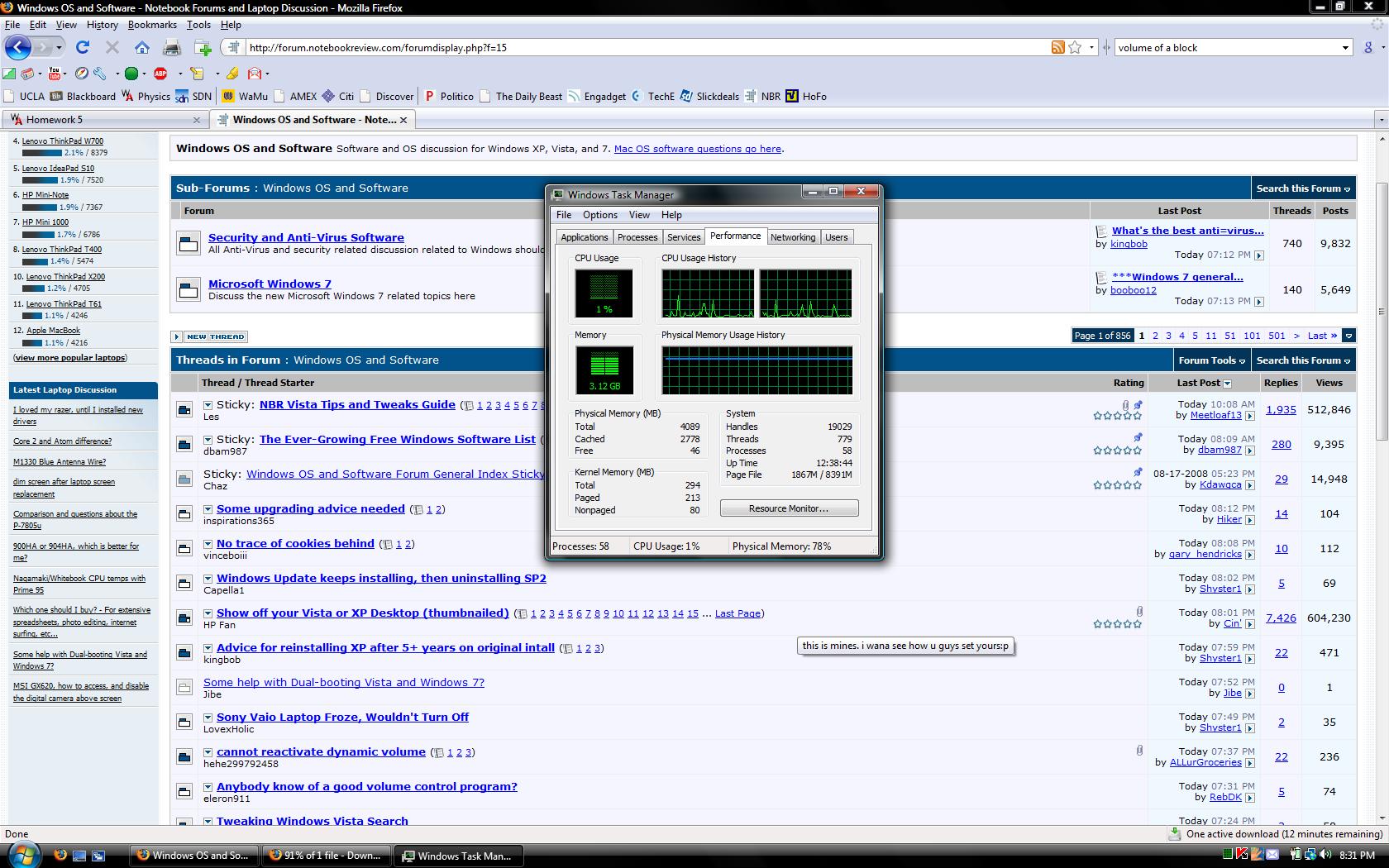Open the NBR Vista Tips and Tweaks Guide thread
Viewport: 1389px width, 868px height.
click(357, 404)
